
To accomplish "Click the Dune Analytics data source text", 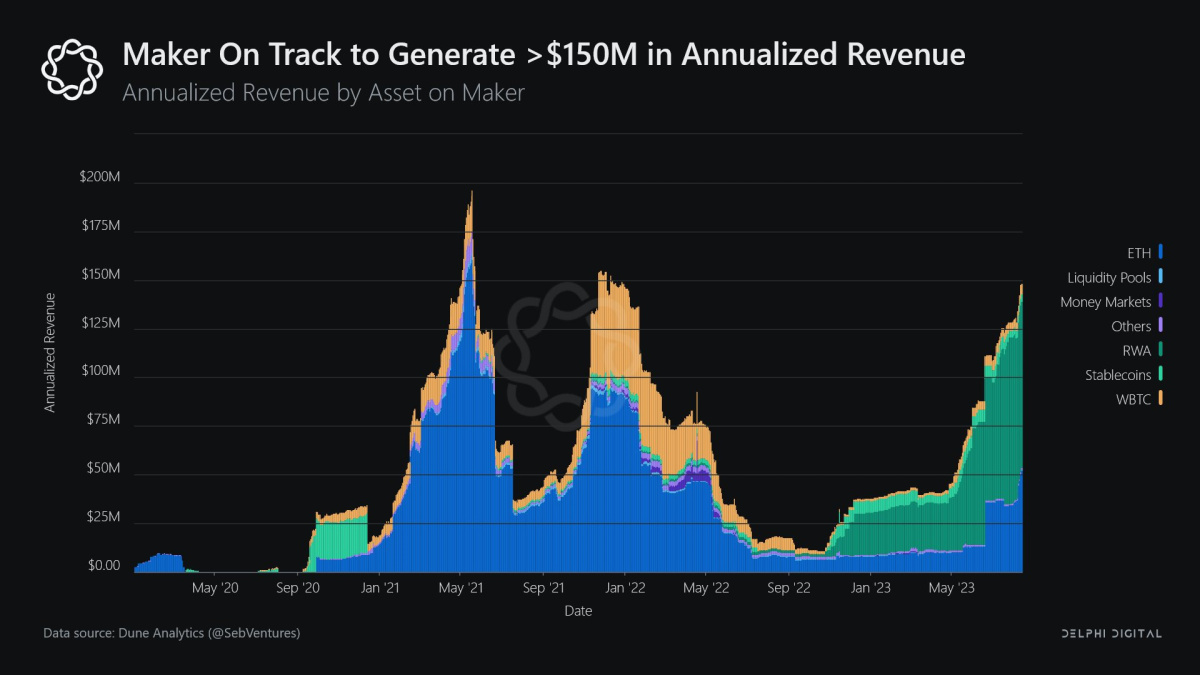I will pyautogui.click(x=172, y=633).
